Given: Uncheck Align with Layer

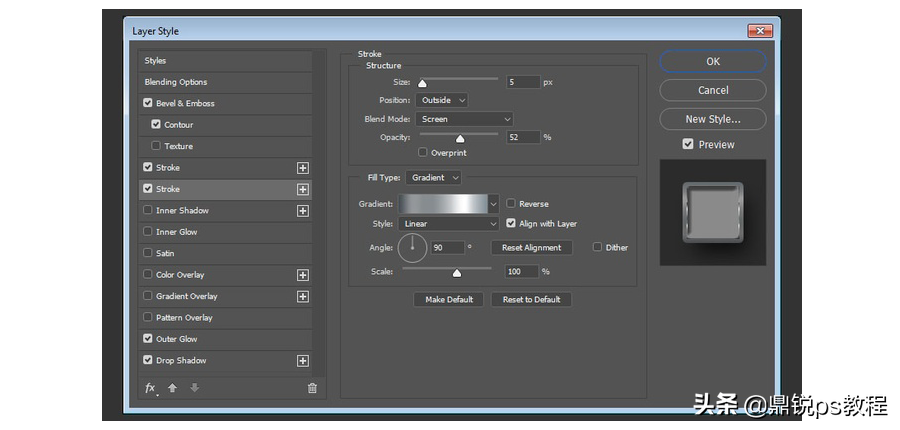Looking at the screenshot, I should (511, 223).
